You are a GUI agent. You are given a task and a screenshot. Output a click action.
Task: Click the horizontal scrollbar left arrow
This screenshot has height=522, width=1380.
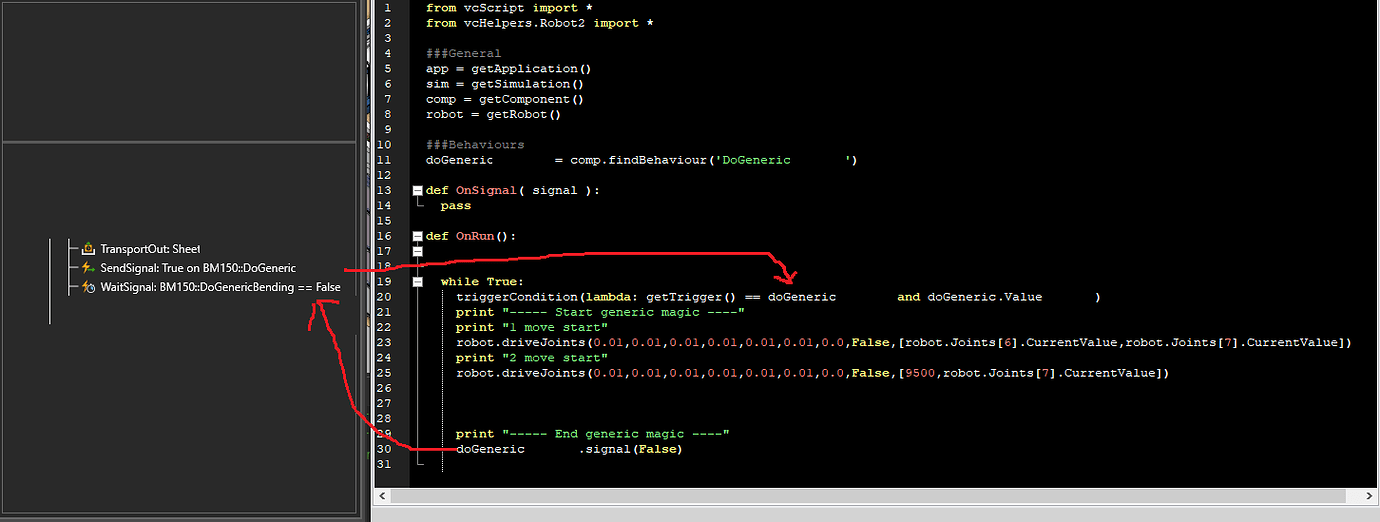(x=383, y=496)
